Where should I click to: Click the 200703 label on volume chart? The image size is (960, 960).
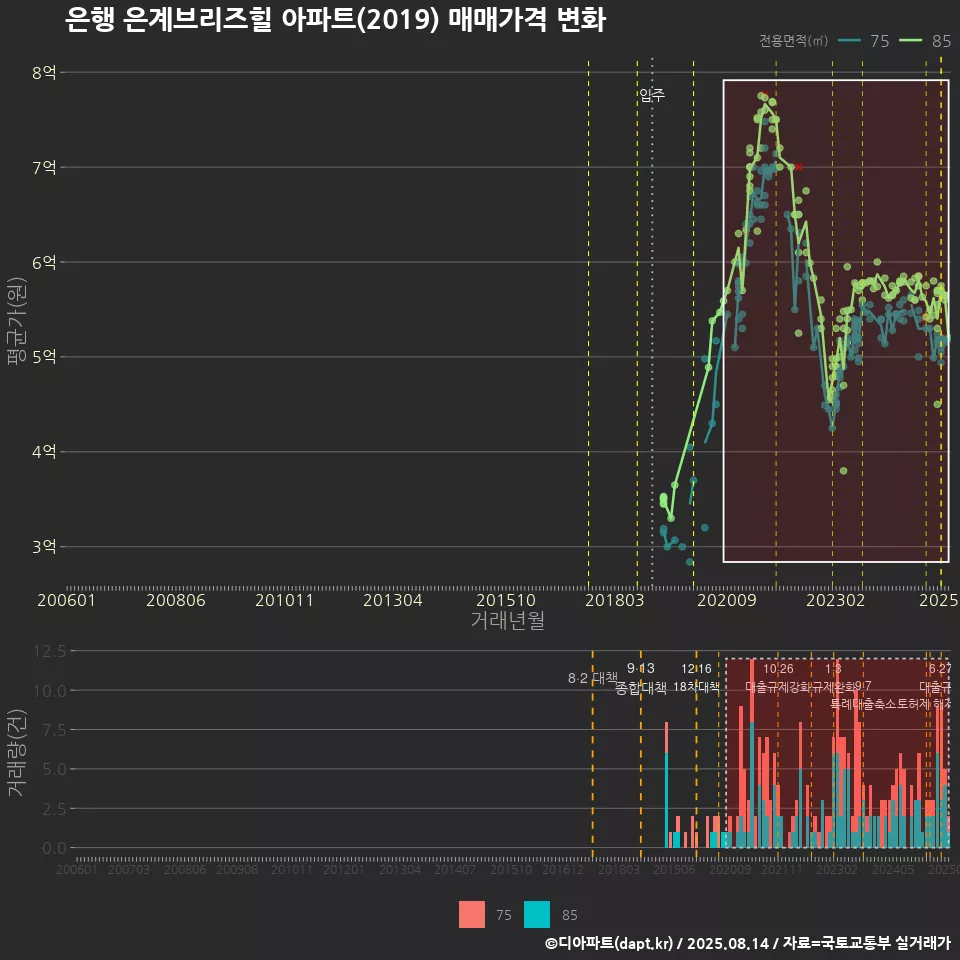(129, 869)
